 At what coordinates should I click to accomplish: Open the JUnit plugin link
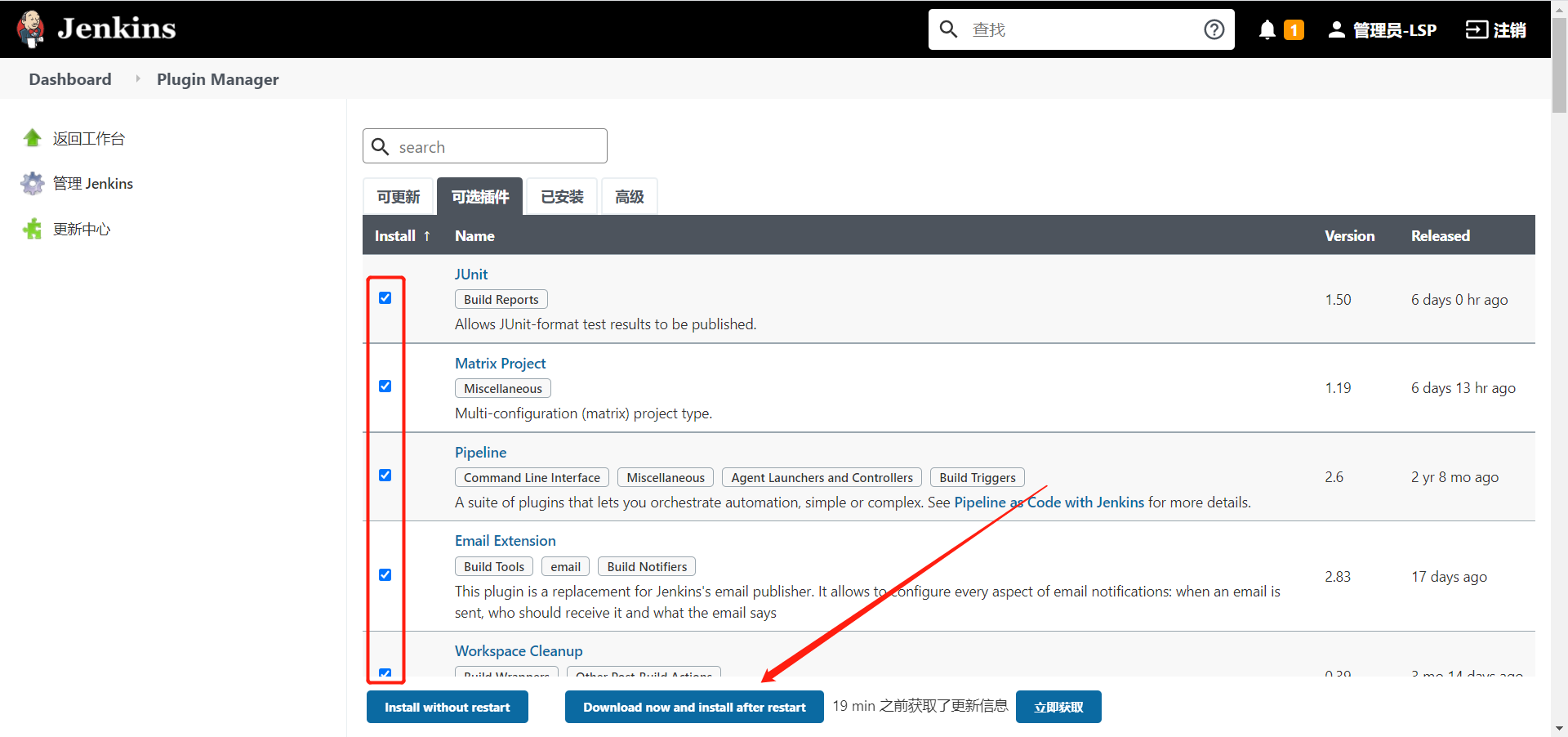pos(471,275)
